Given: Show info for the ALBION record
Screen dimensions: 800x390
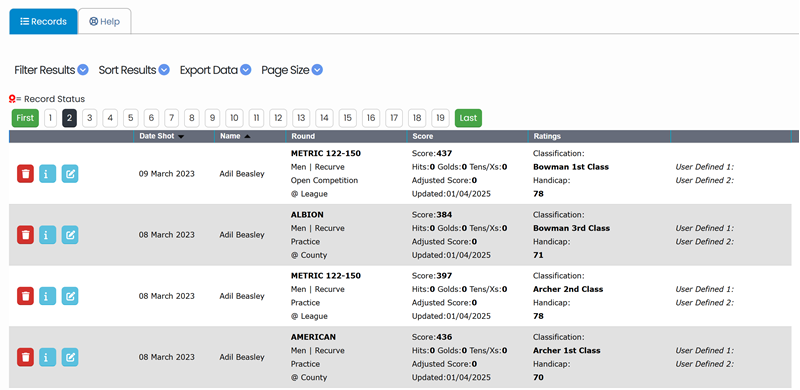Looking at the screenshot, I should pyautogui.click(x=47, y=235).
